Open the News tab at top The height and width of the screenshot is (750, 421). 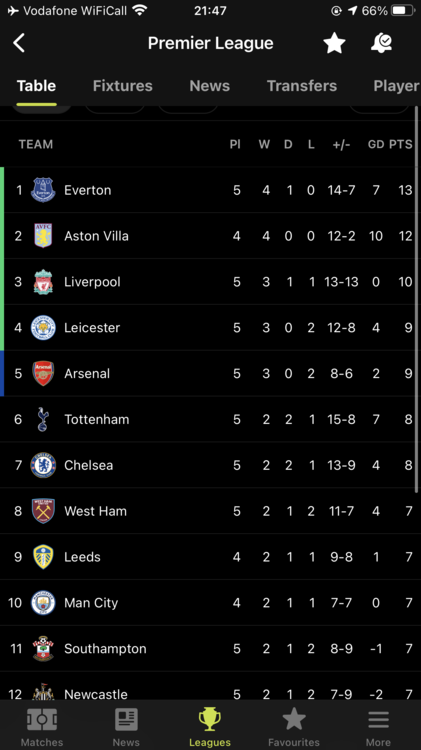pos(210,86)
